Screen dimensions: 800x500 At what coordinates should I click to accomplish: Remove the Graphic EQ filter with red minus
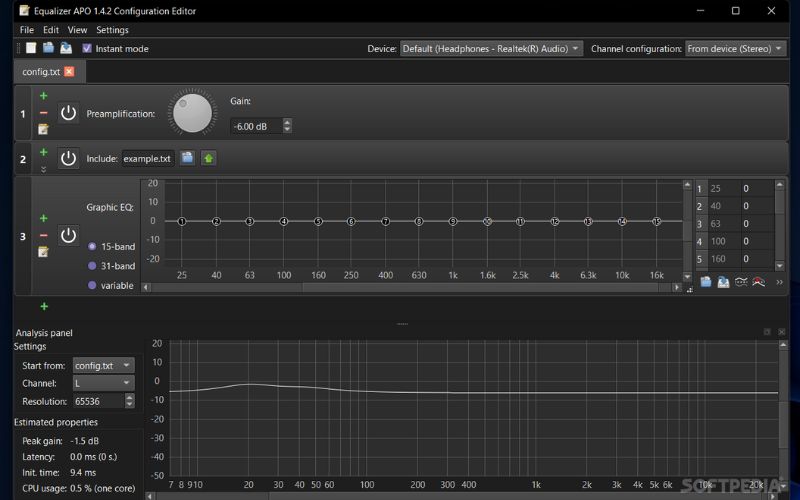[44, 235]
